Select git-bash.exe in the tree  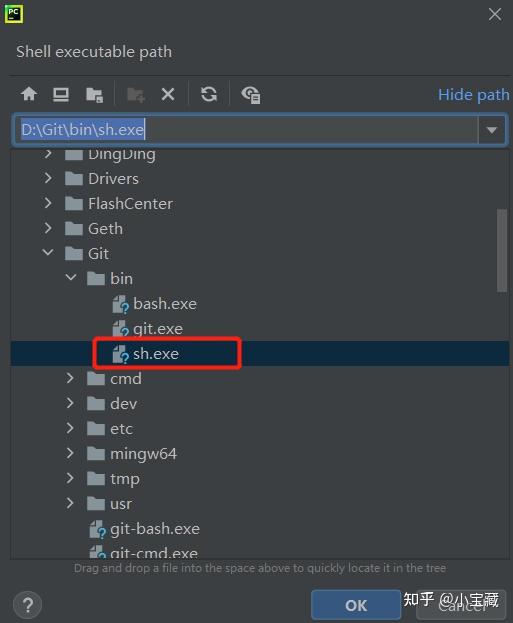click(x=260, y=529)
